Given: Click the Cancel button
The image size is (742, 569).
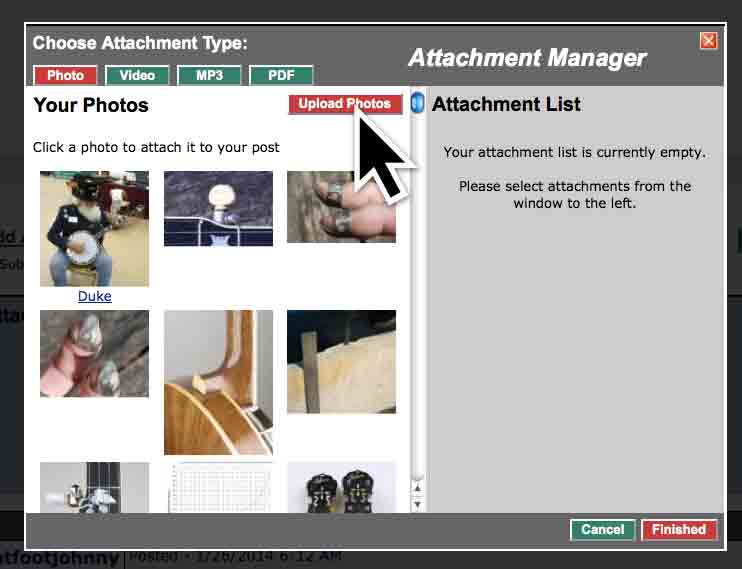Looking at the screenshot, I should 602,529.
